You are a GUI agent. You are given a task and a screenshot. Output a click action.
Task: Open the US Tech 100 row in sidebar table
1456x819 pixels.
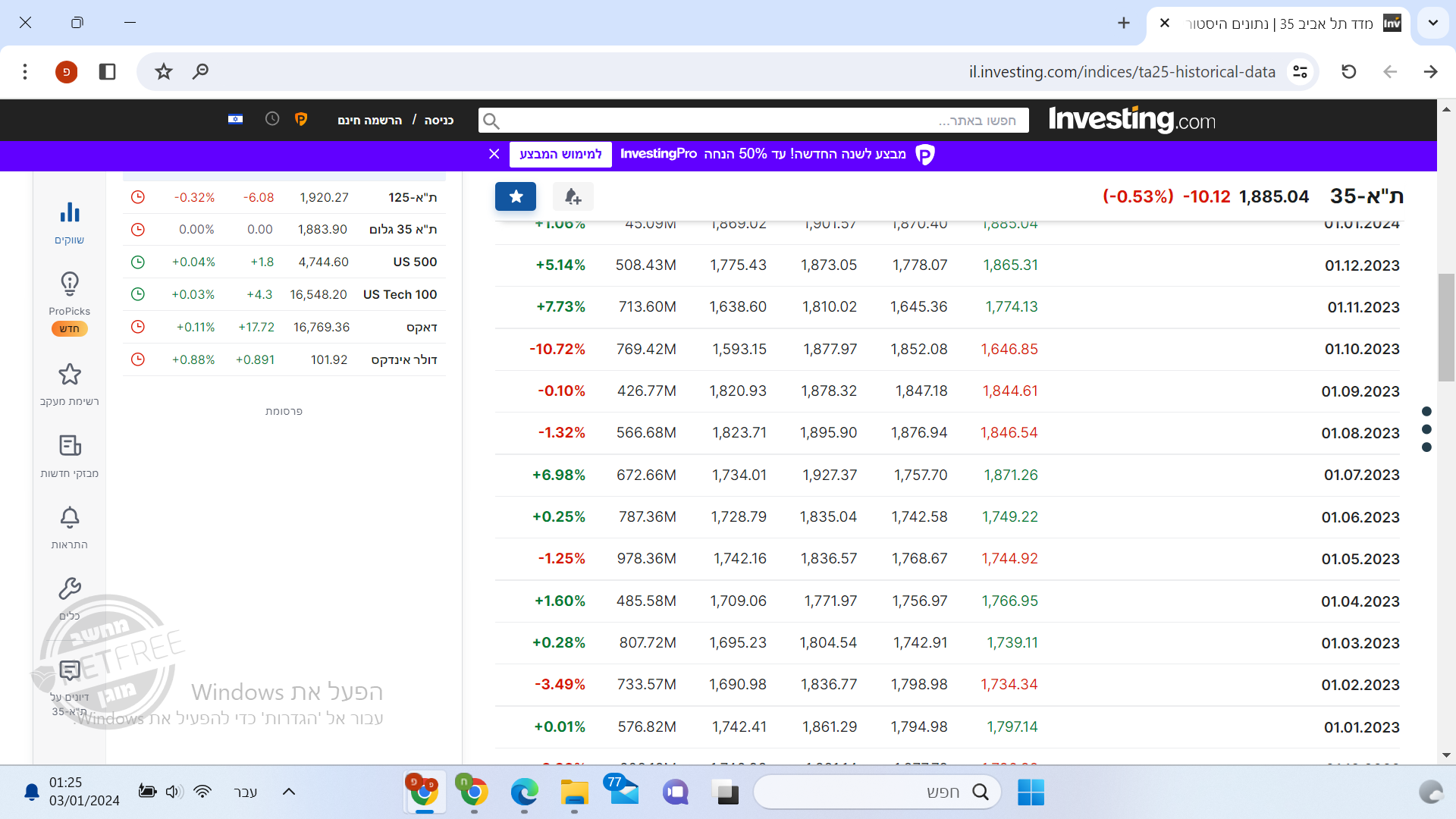point(400,294)
